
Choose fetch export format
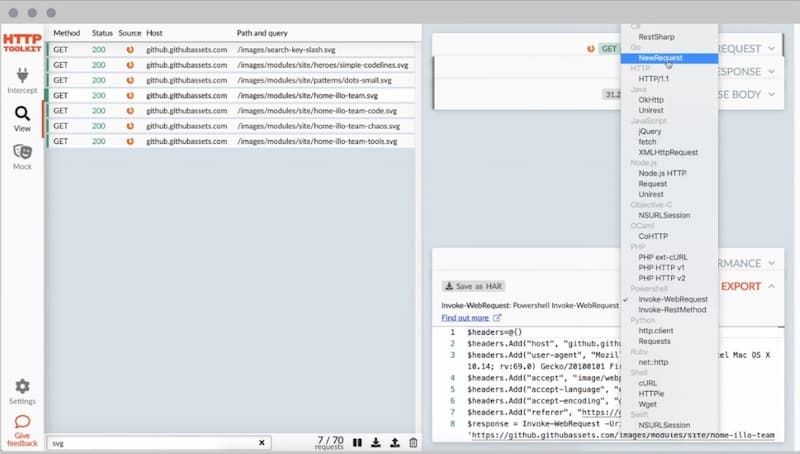647,142
